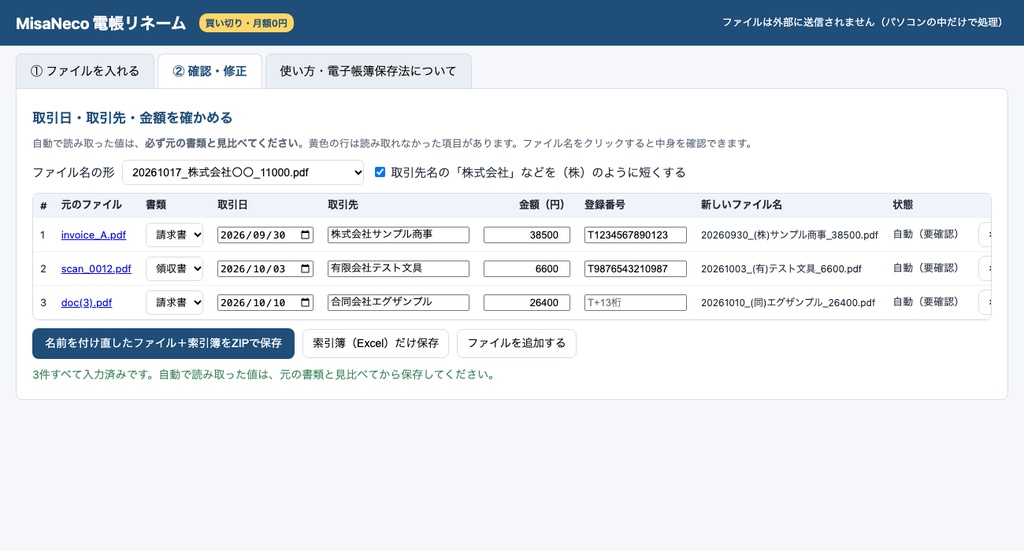
Task: Switch to ① ファイルを入れる tab
Action: 85,71
